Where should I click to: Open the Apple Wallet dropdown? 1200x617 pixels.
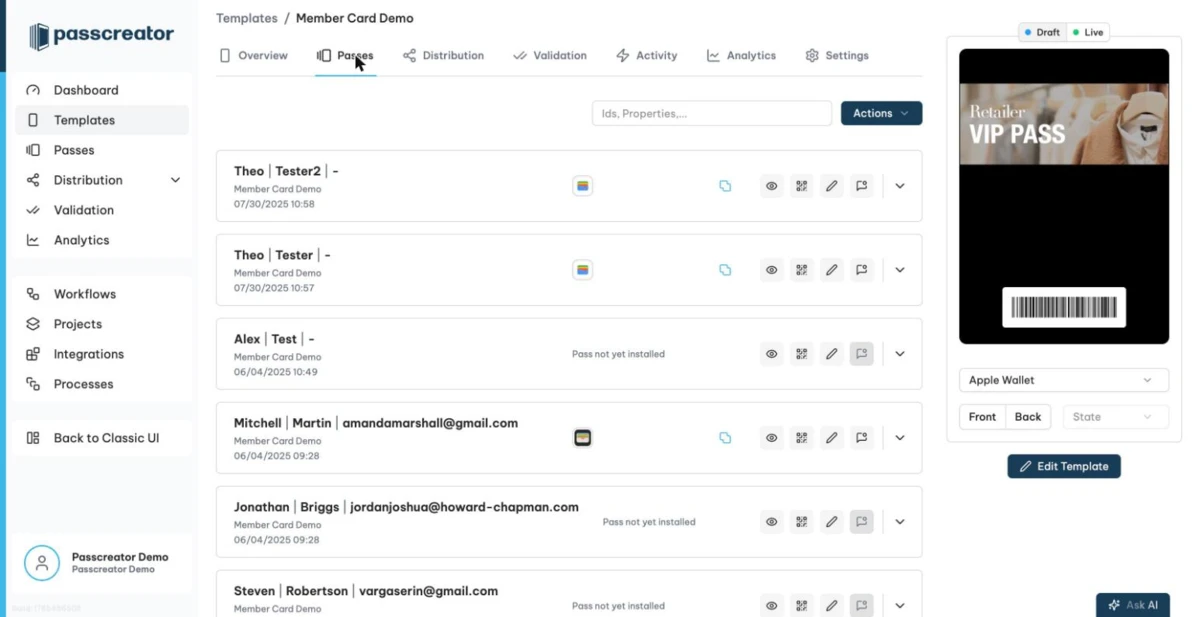pos(1063,380)
